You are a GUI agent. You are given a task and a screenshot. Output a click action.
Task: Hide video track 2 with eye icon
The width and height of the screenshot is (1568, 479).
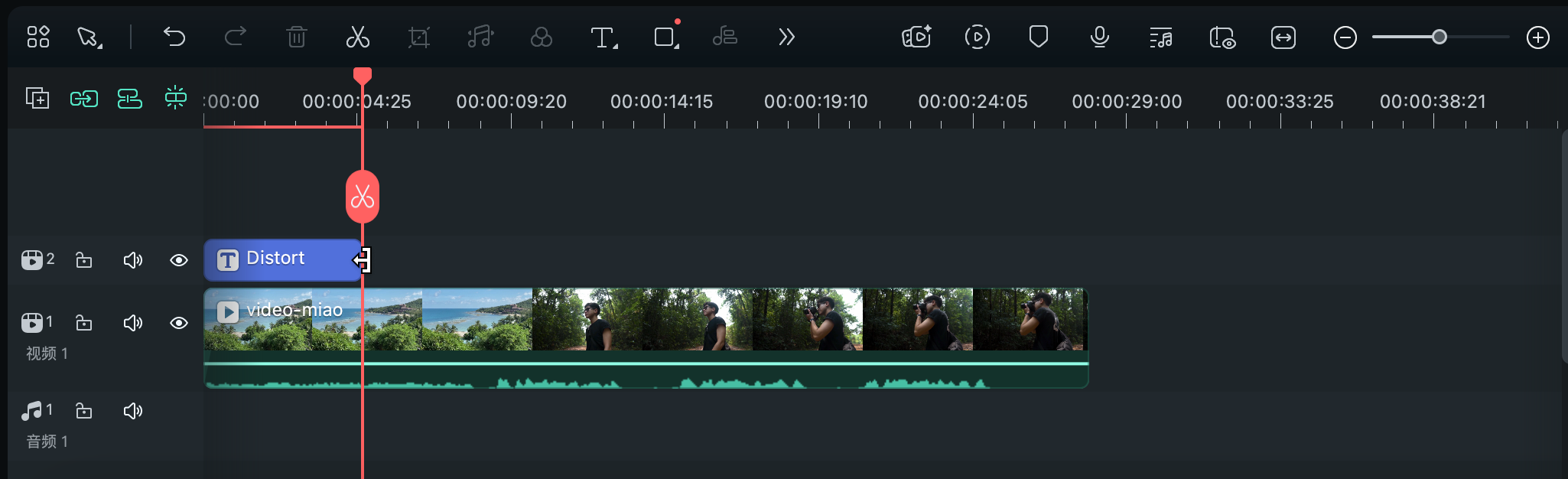coord(179,260)
